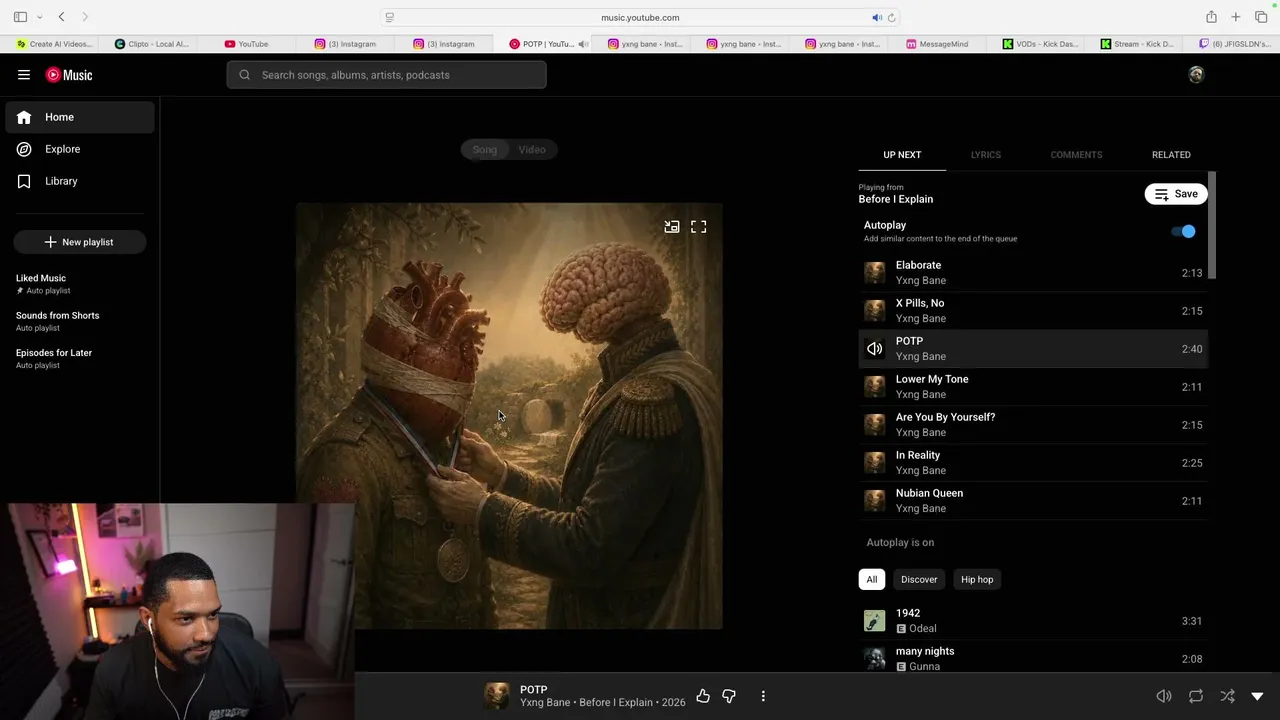Go to Home in the sidebar
This screenshot has width=1280, height=720.
80,117
